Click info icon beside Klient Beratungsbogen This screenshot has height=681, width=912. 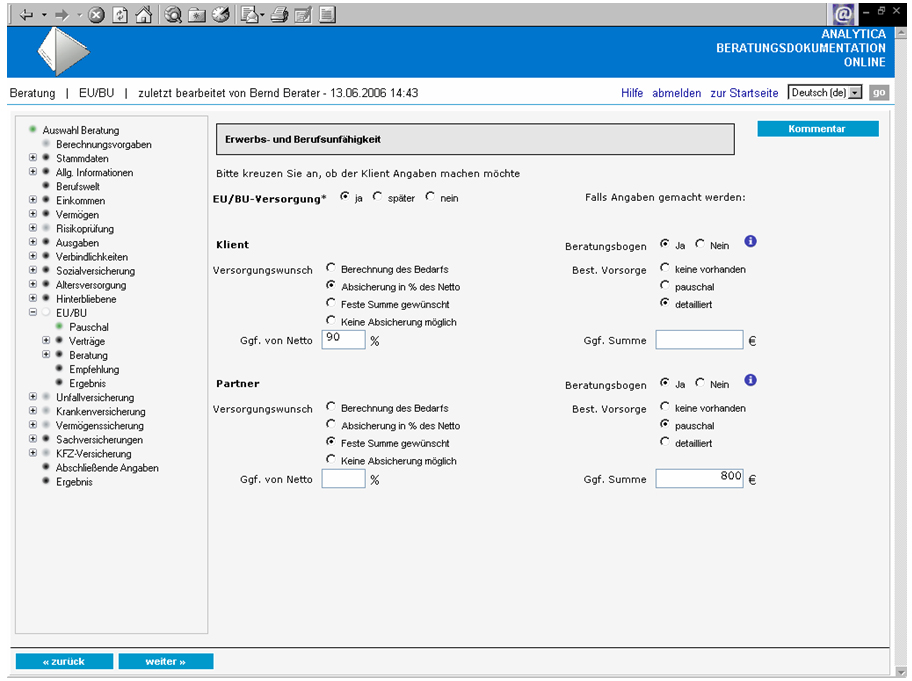coord(751,242)
